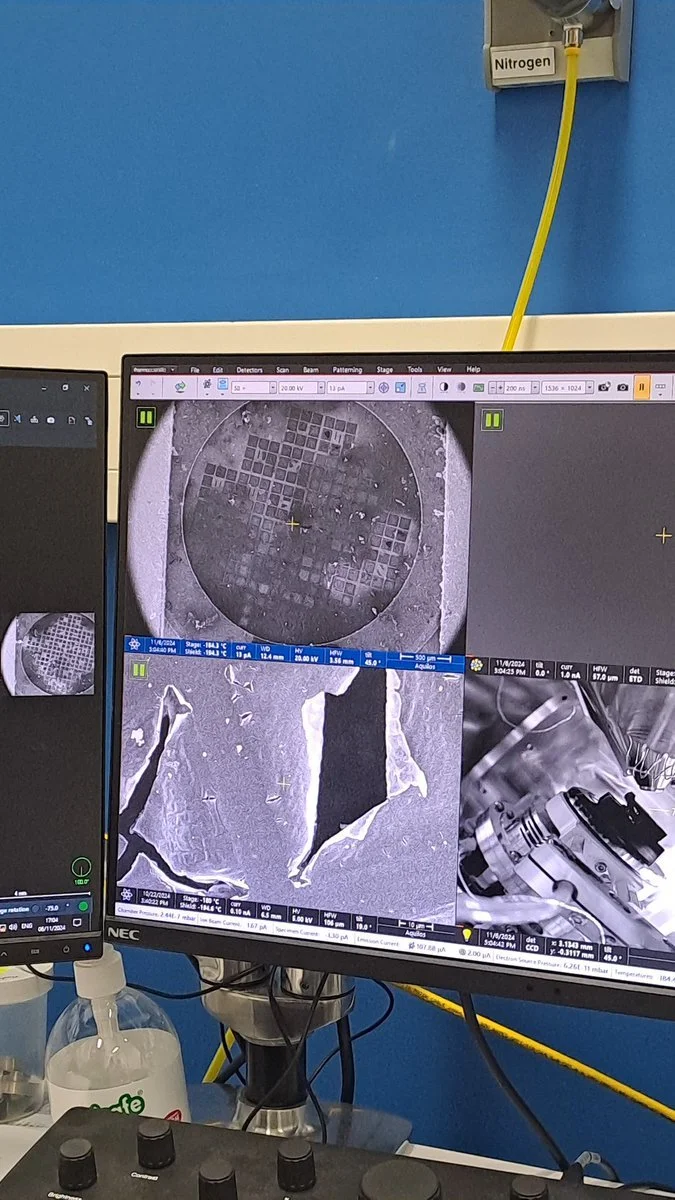Click the yellow crosshair in top-left SEM image
Image resolution: width=675 pixels, height=1200 pixels.
tap(293, 523)
